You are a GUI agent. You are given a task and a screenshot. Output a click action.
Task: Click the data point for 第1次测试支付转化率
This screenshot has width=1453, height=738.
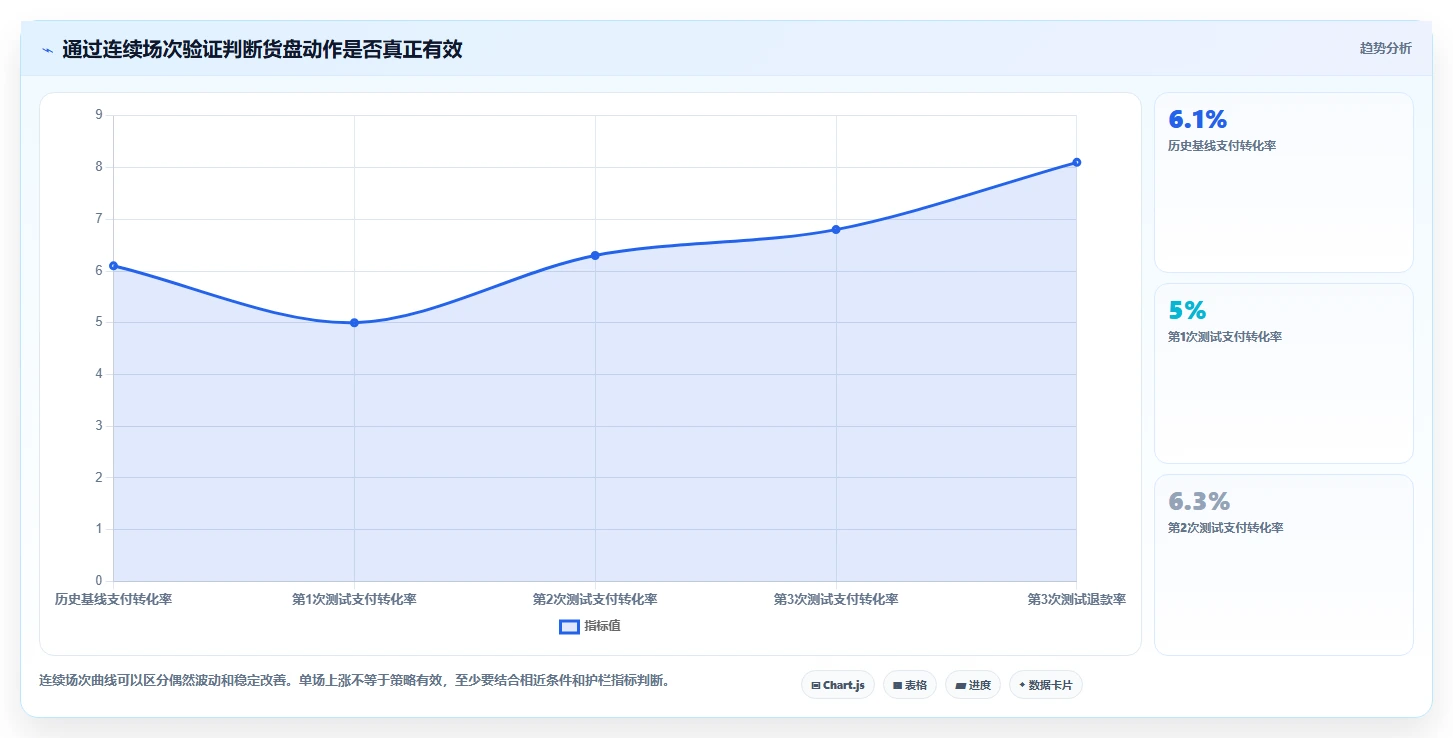pos(354,322)
